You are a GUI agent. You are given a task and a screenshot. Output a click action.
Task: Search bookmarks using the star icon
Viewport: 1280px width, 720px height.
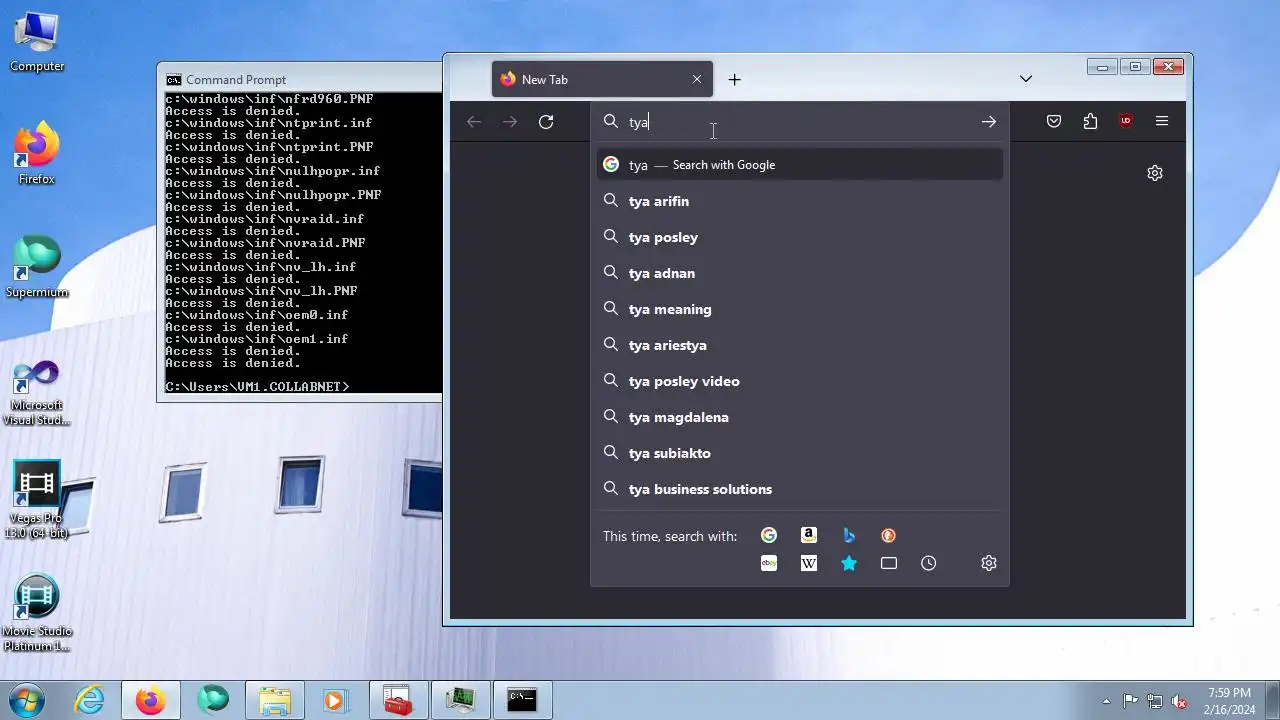(849, 564)
